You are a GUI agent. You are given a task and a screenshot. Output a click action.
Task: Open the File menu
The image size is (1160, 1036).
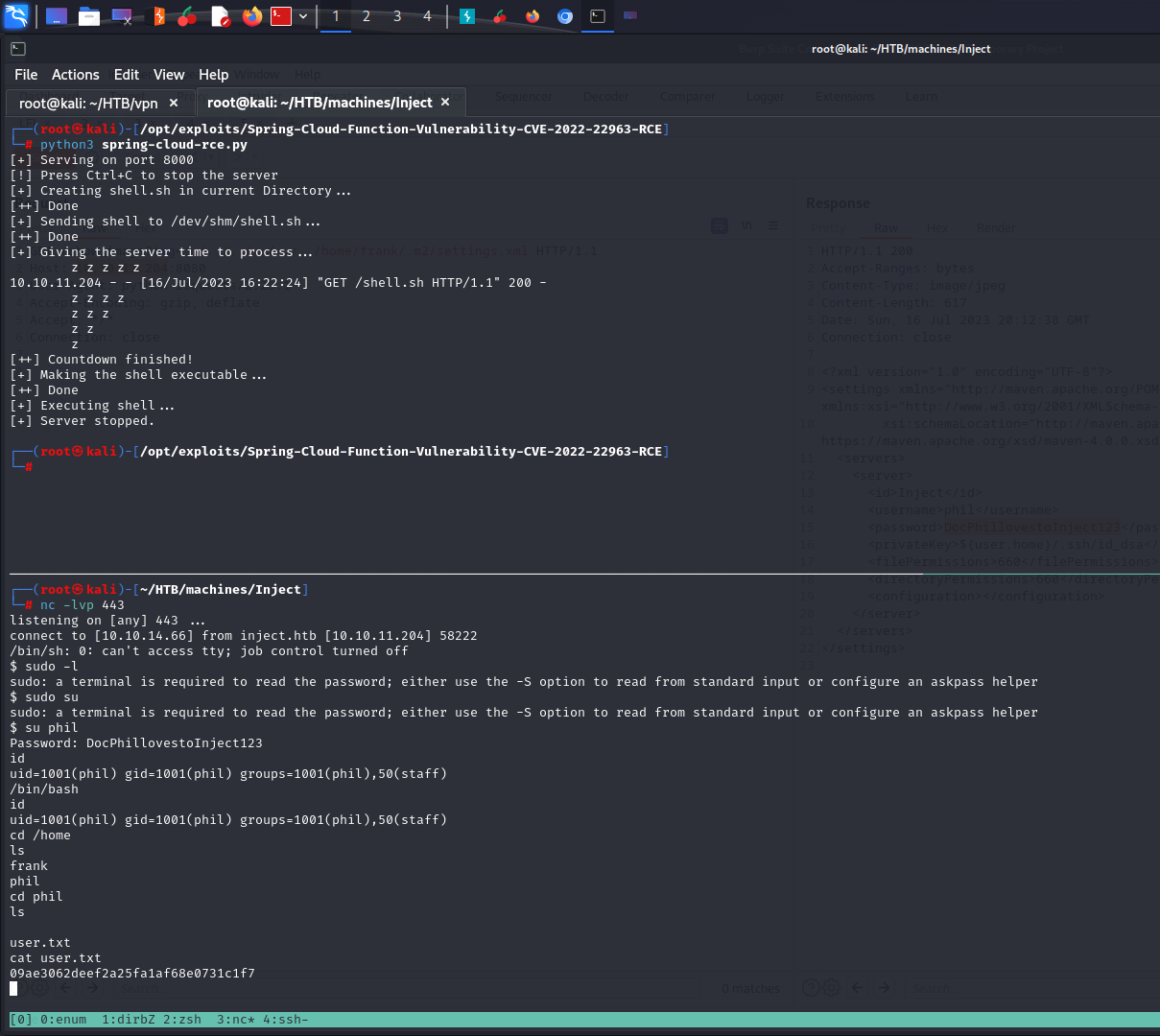click(x=26, y=75)
